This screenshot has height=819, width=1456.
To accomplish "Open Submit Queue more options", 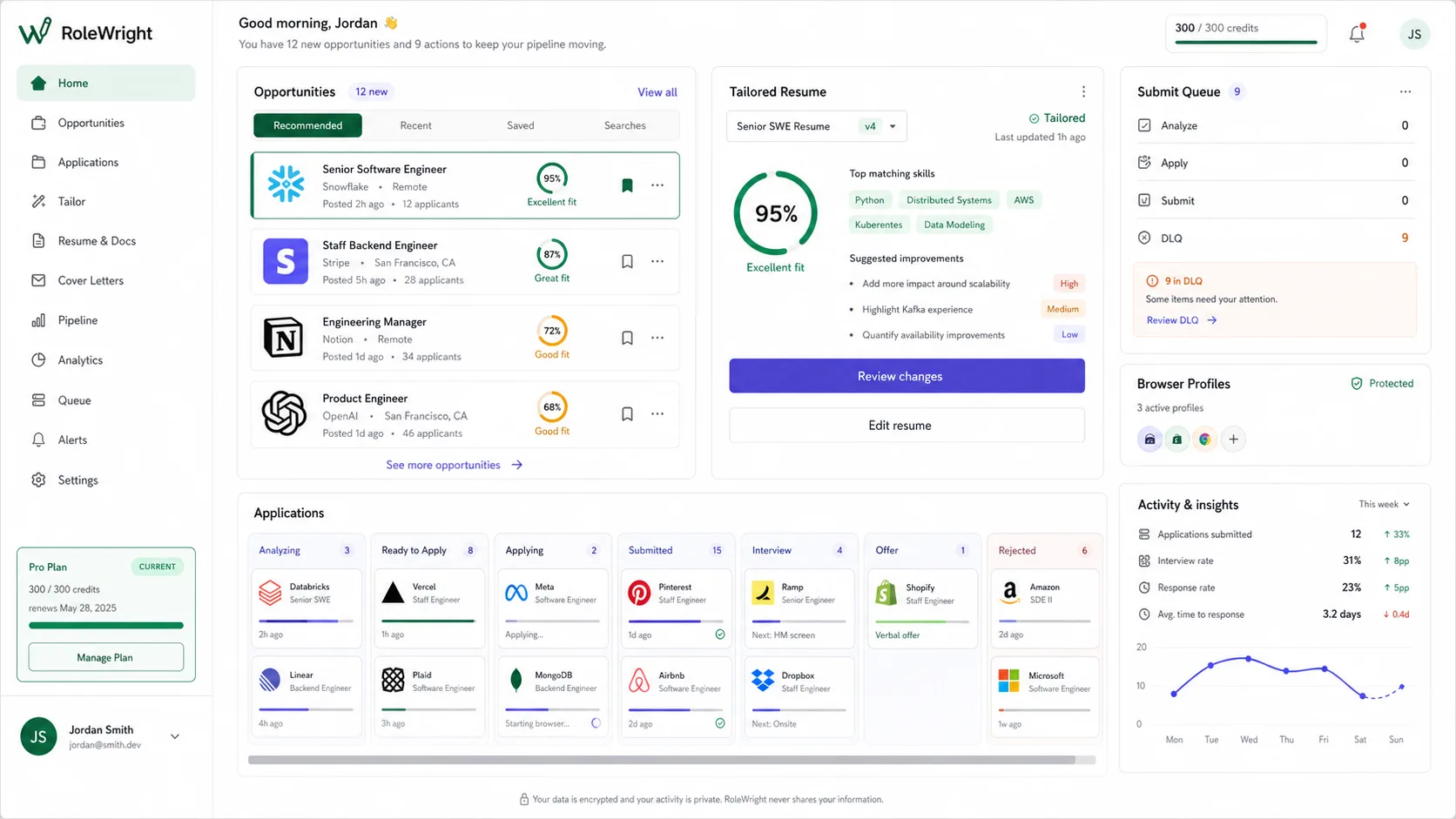I will tap(1405, 91).
